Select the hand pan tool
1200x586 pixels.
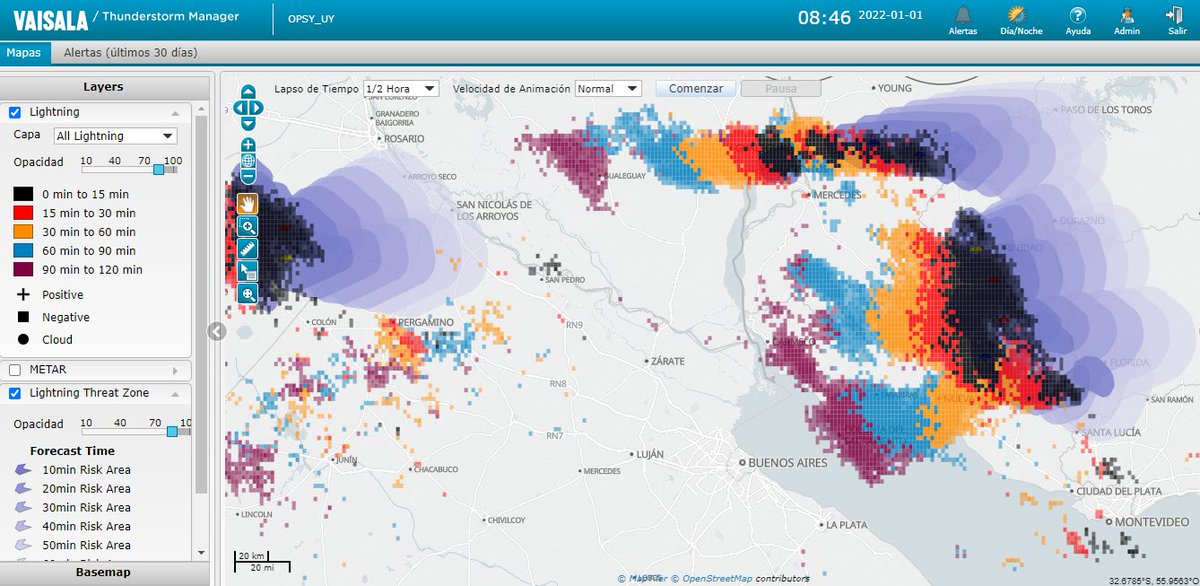(x=248, y=203)
